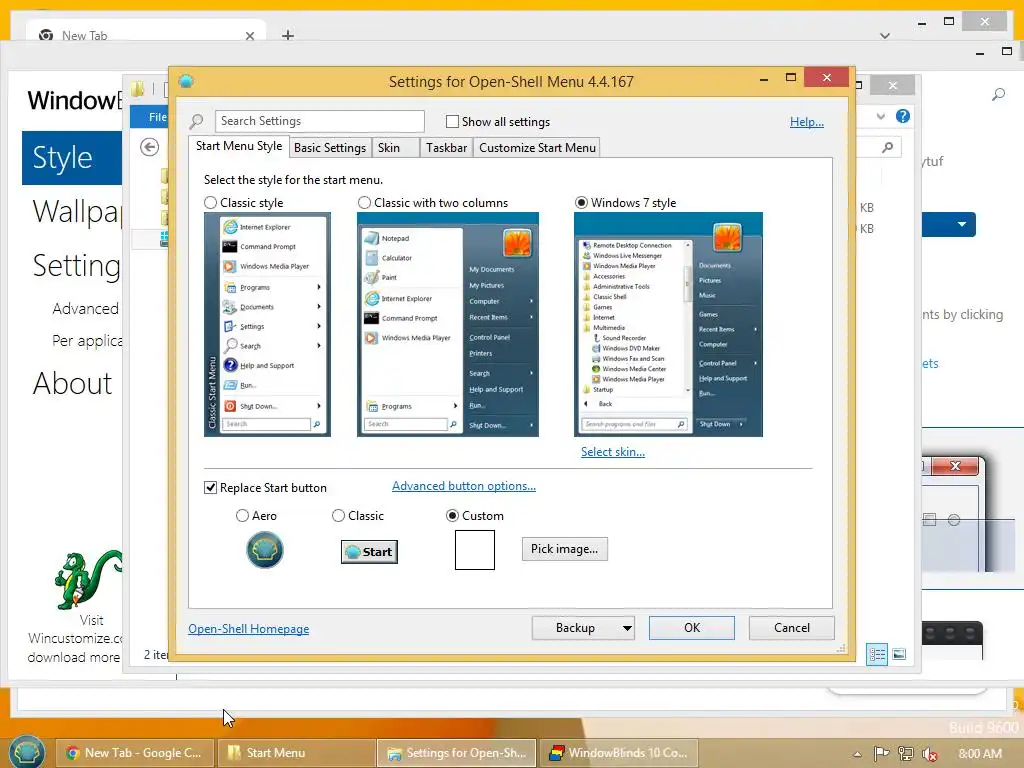Open Customize Start Menu tab
This screenshot has height=768, width=1024.
537,148
